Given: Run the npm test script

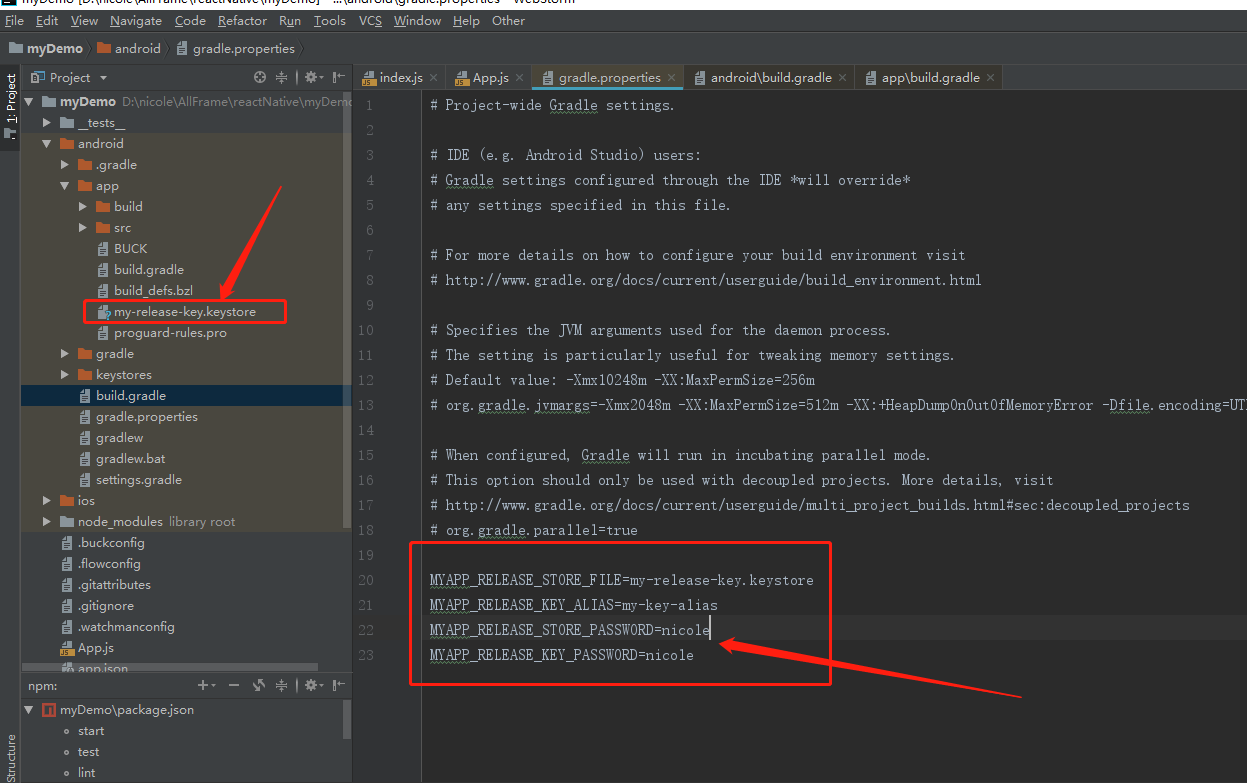Looking at the screenshot, I should (89, 752).
